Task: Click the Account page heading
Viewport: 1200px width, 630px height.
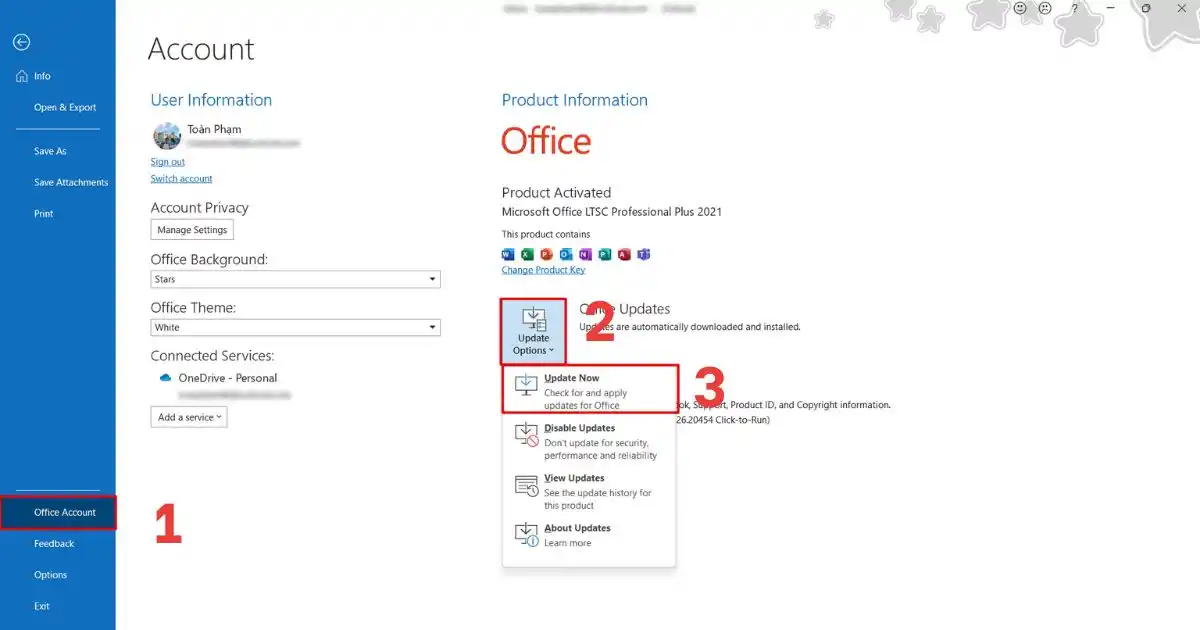Action: click(x=201, y=49)
